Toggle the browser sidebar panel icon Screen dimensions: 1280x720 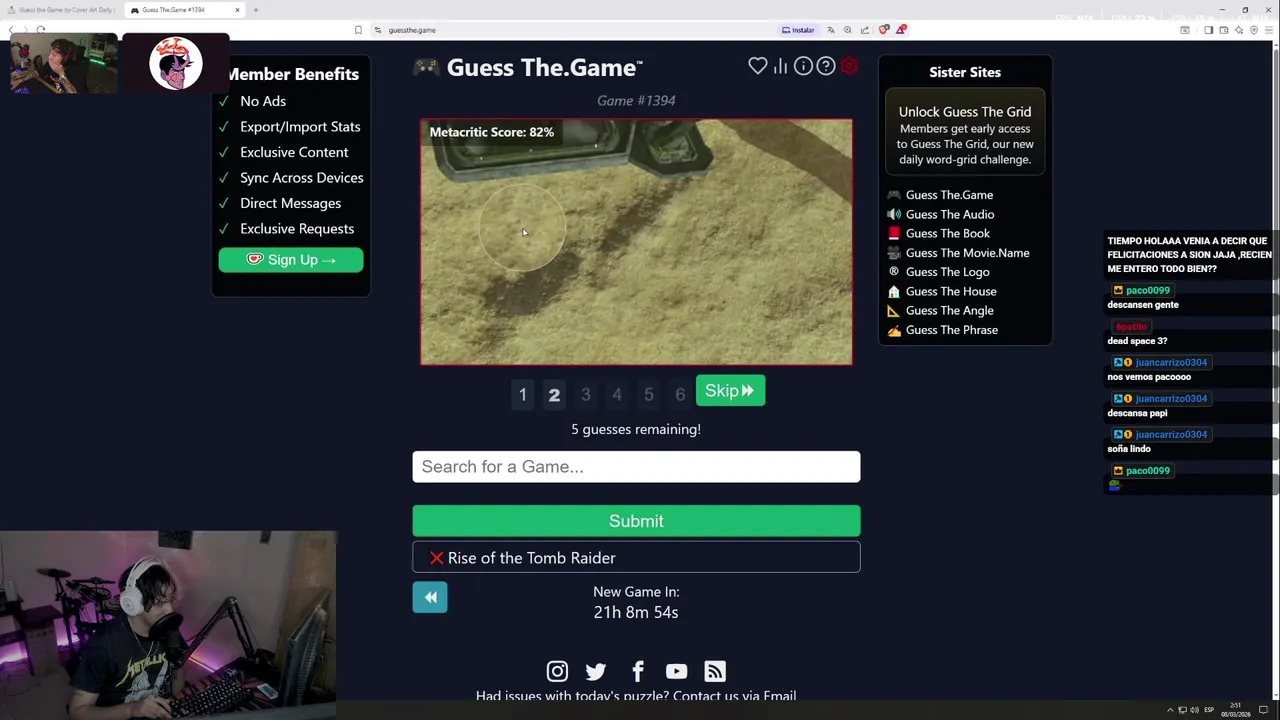coord(1208,30)
